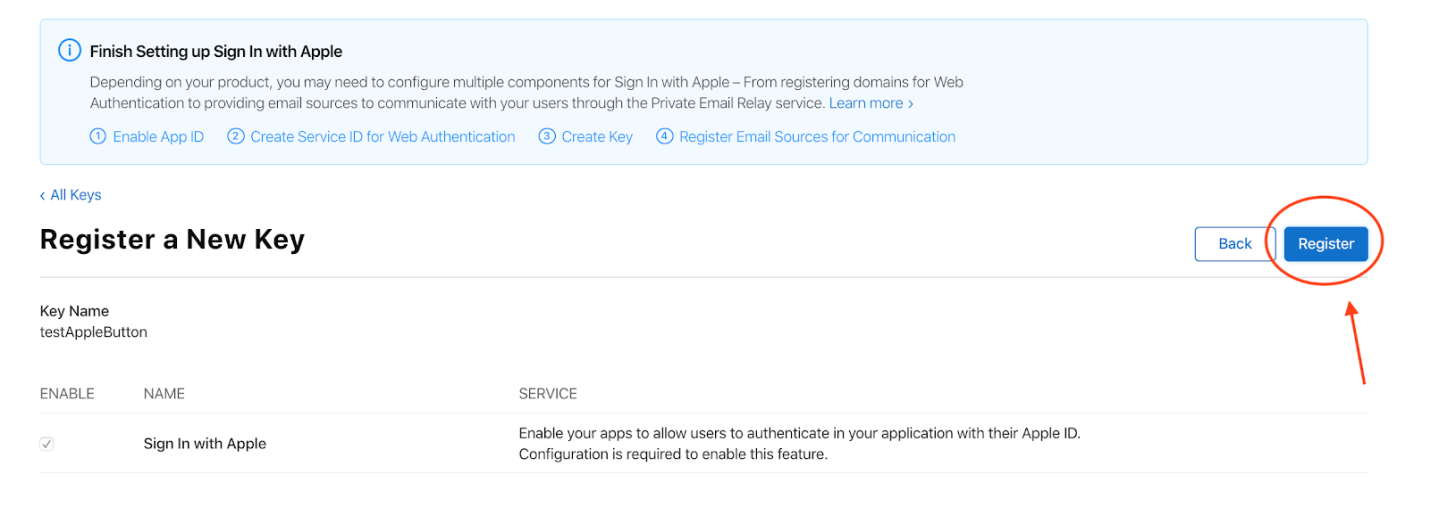This screenshot has width=1430, height=515.
Task: Go back to All Keys
Action: (71, 195)
